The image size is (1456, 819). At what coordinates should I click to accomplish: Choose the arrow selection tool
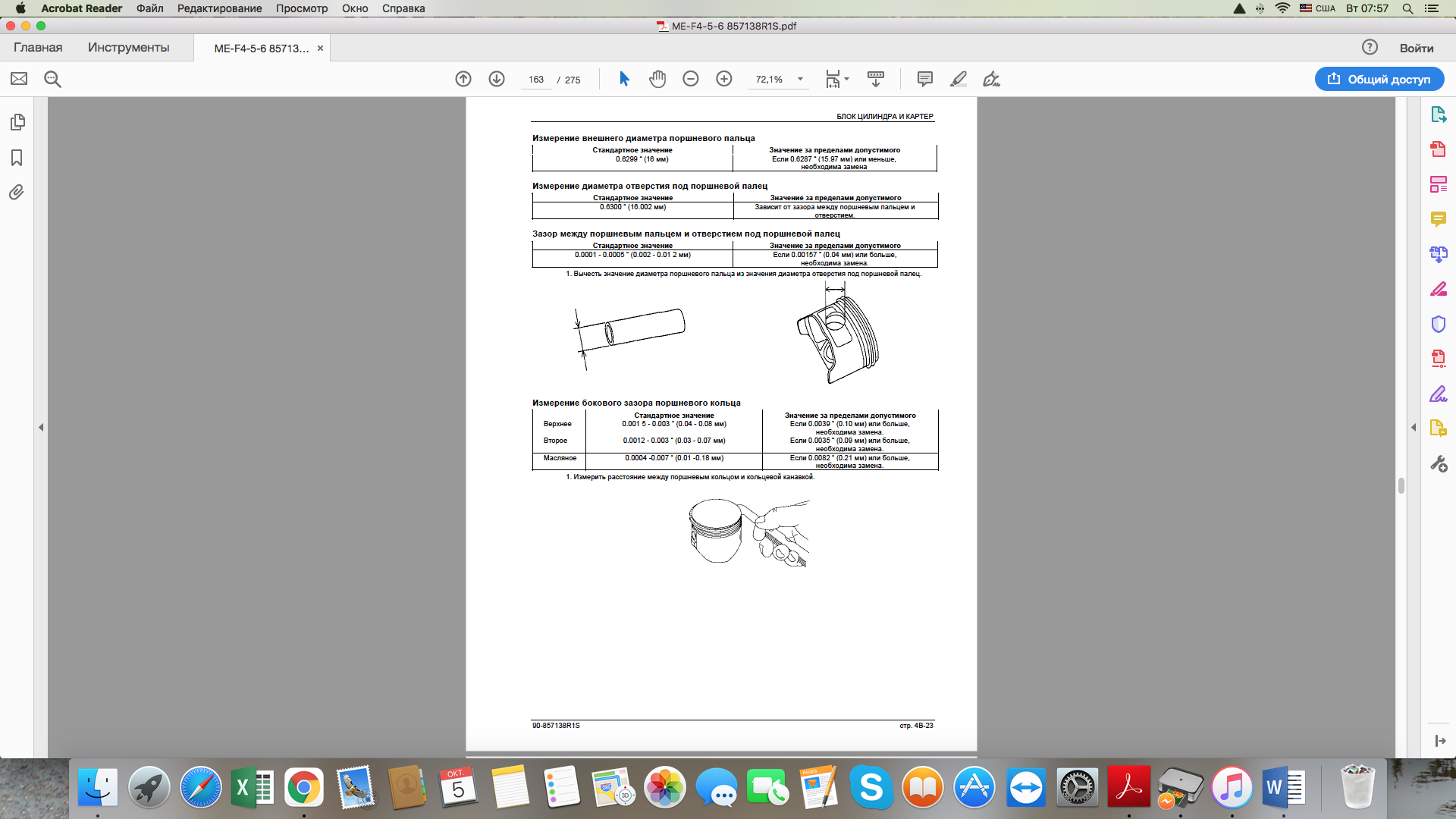click(624, 79)
